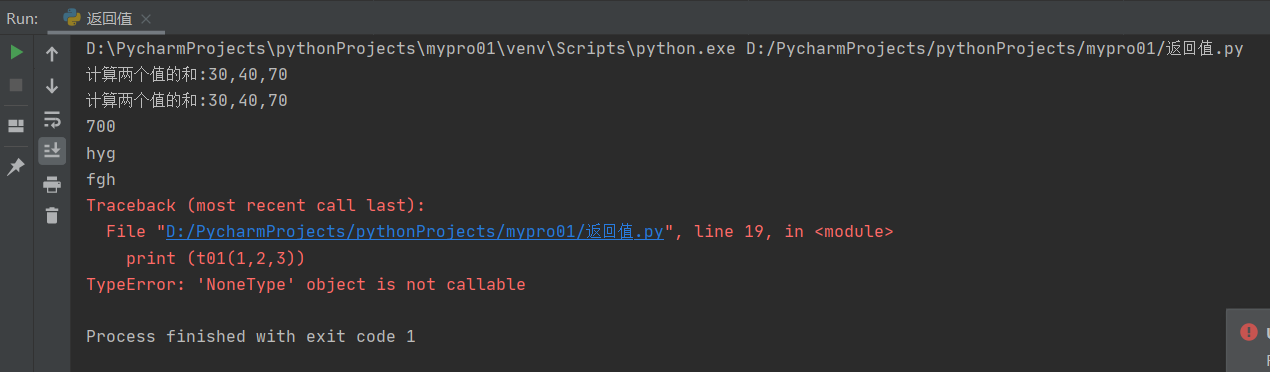The height and width of the screenshot is (372, 1270).
Task: Toggle soft-wrap for console output
Action: 52,119
